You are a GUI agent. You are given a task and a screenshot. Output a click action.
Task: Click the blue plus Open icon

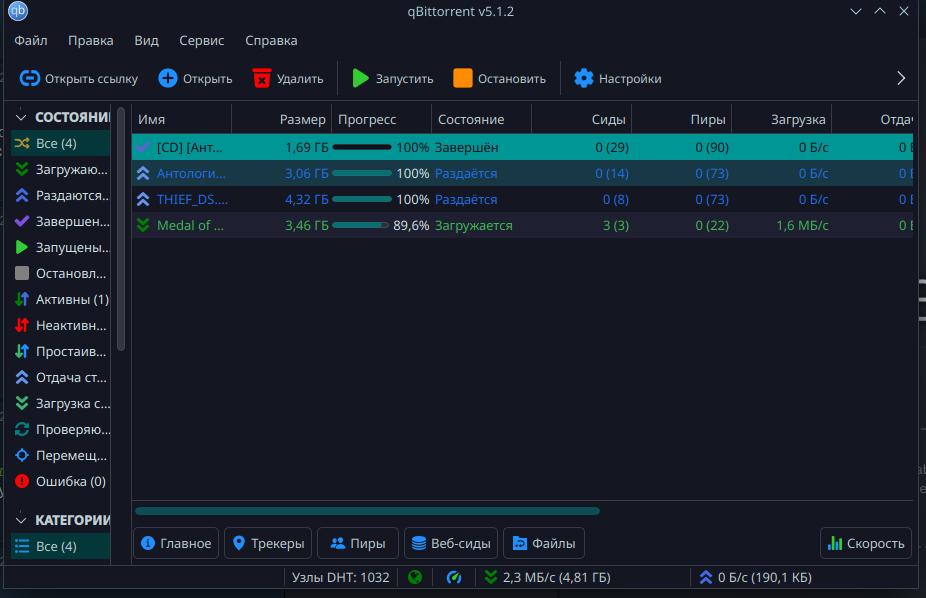168,79
